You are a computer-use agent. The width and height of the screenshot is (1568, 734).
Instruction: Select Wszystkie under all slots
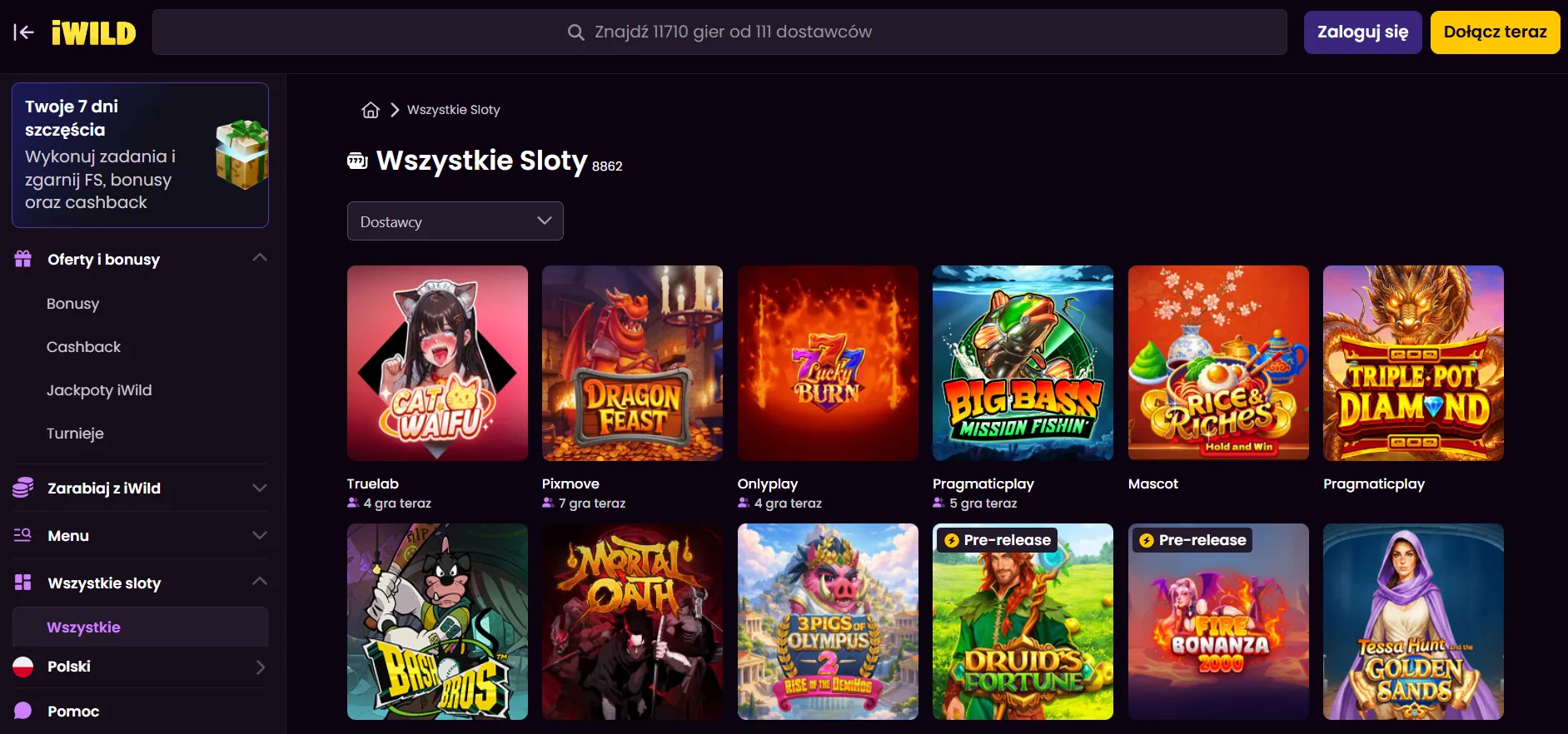pyautogui.click(x=140, y=627)
